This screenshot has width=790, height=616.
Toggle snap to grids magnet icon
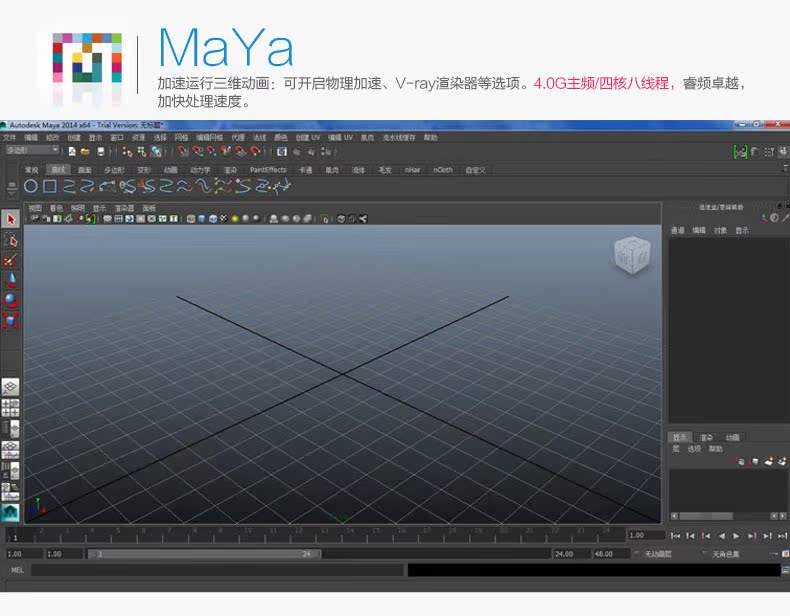click(x=183, y=151)
